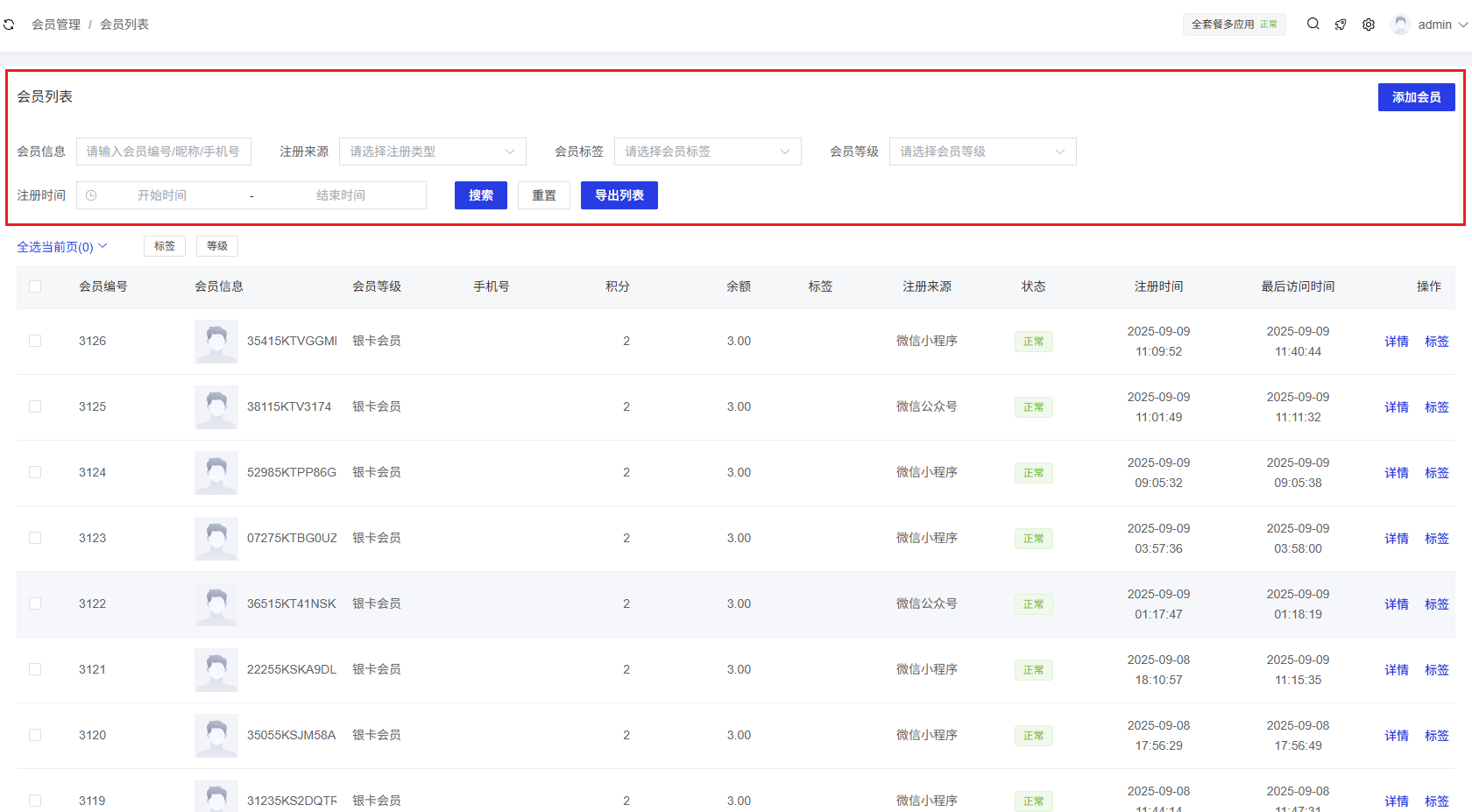The width and height of the screenshot is (1472, 812).
Task: Open the 会员等级 selector
Action: (x=982, y=152)
